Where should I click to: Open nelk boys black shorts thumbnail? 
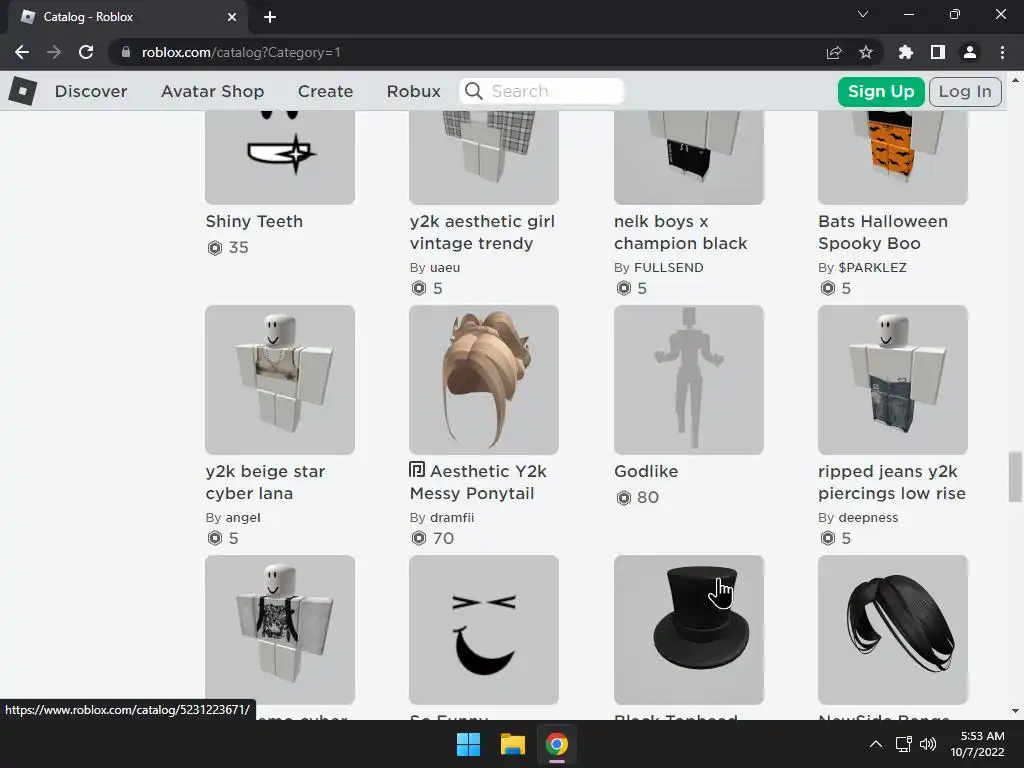(x=689, y=157)
